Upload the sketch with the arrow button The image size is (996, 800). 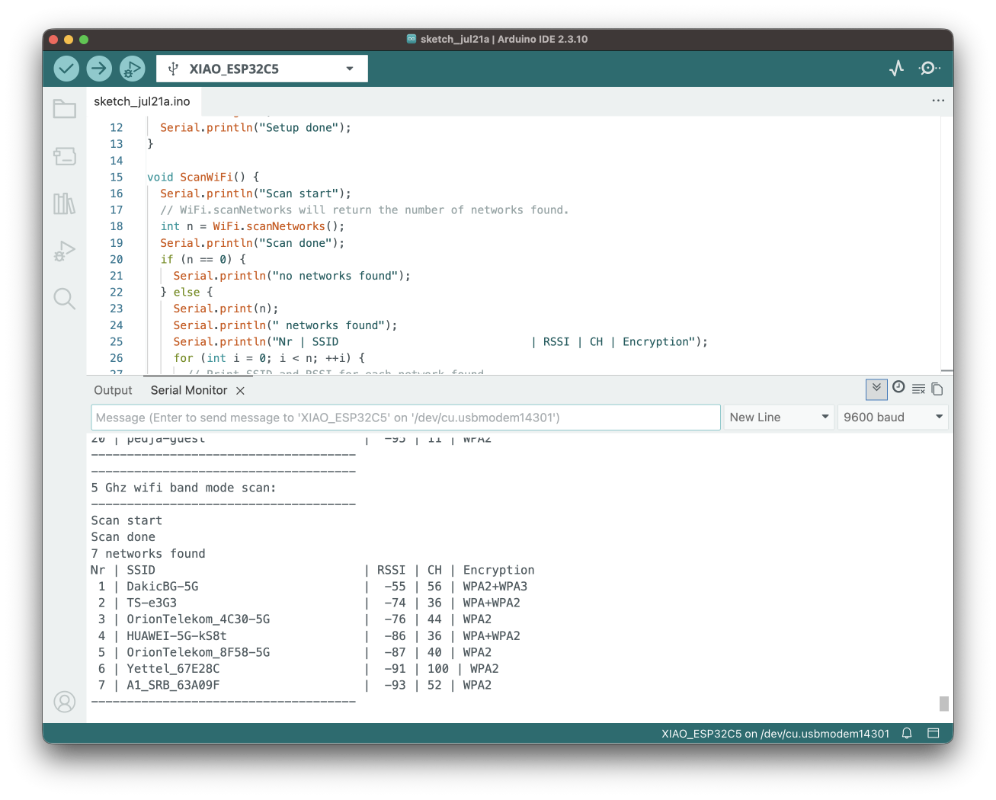coord(99,69)
